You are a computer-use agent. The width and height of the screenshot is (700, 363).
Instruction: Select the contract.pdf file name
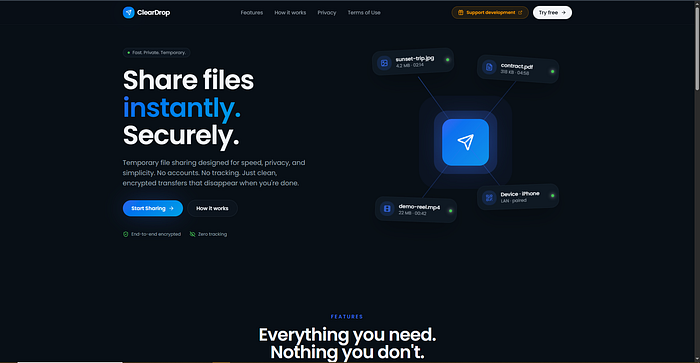517,66
